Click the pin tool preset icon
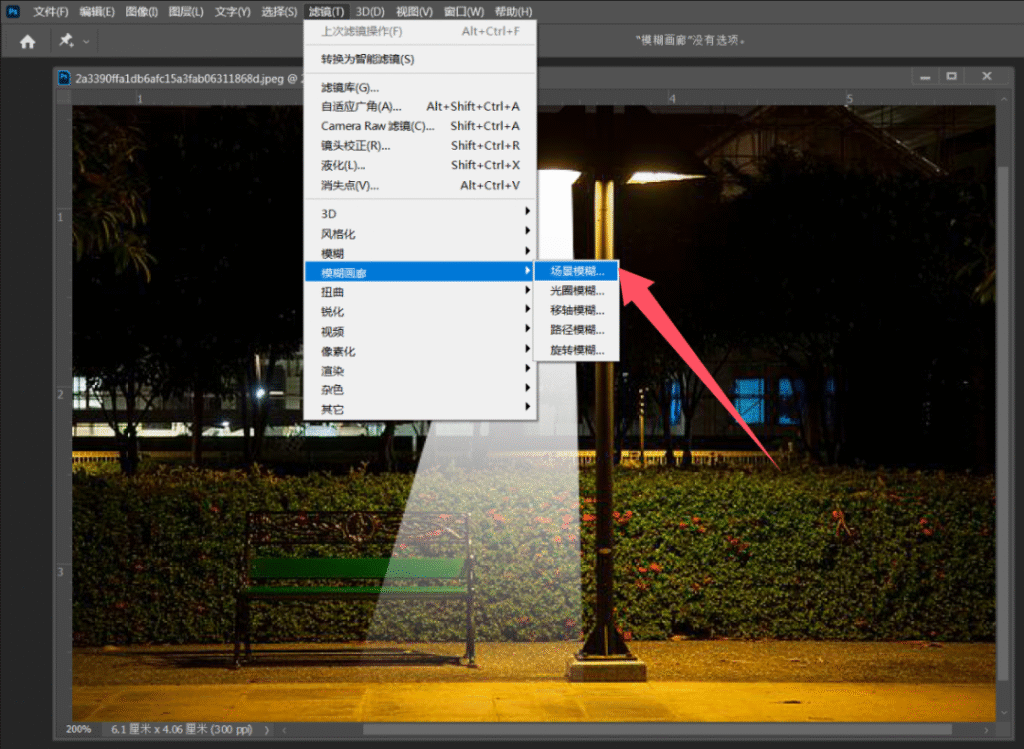 [66, 40]
